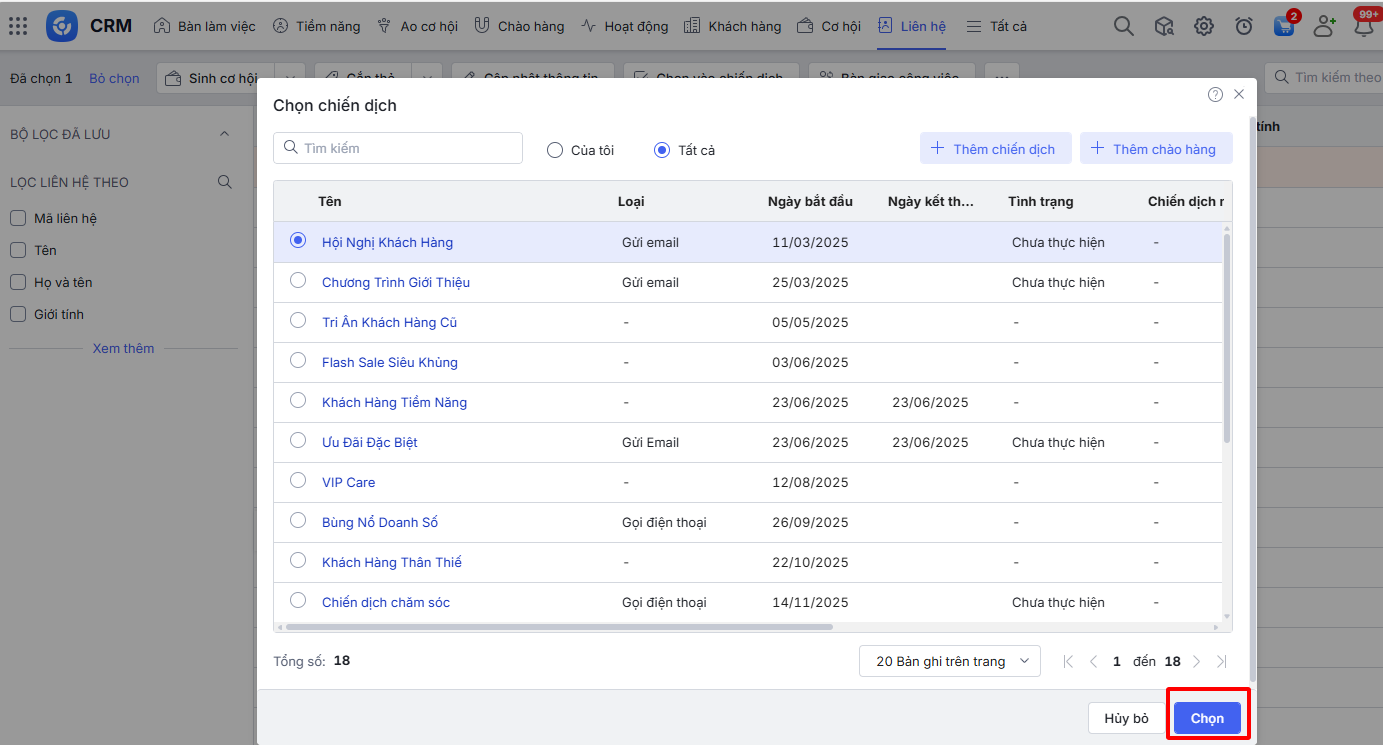
Task: Open the apps grid launcher icon
Action: 18,26
